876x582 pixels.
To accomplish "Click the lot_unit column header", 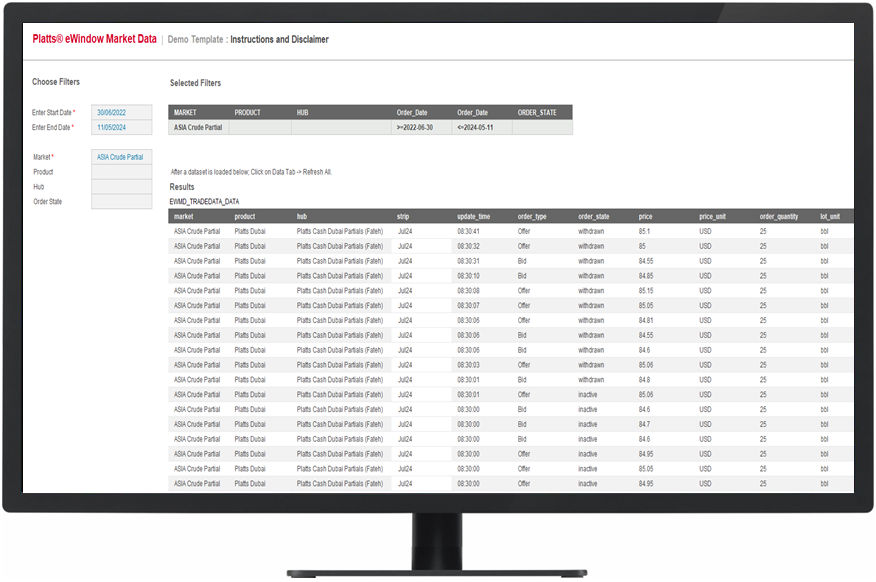I will point(830,216).
